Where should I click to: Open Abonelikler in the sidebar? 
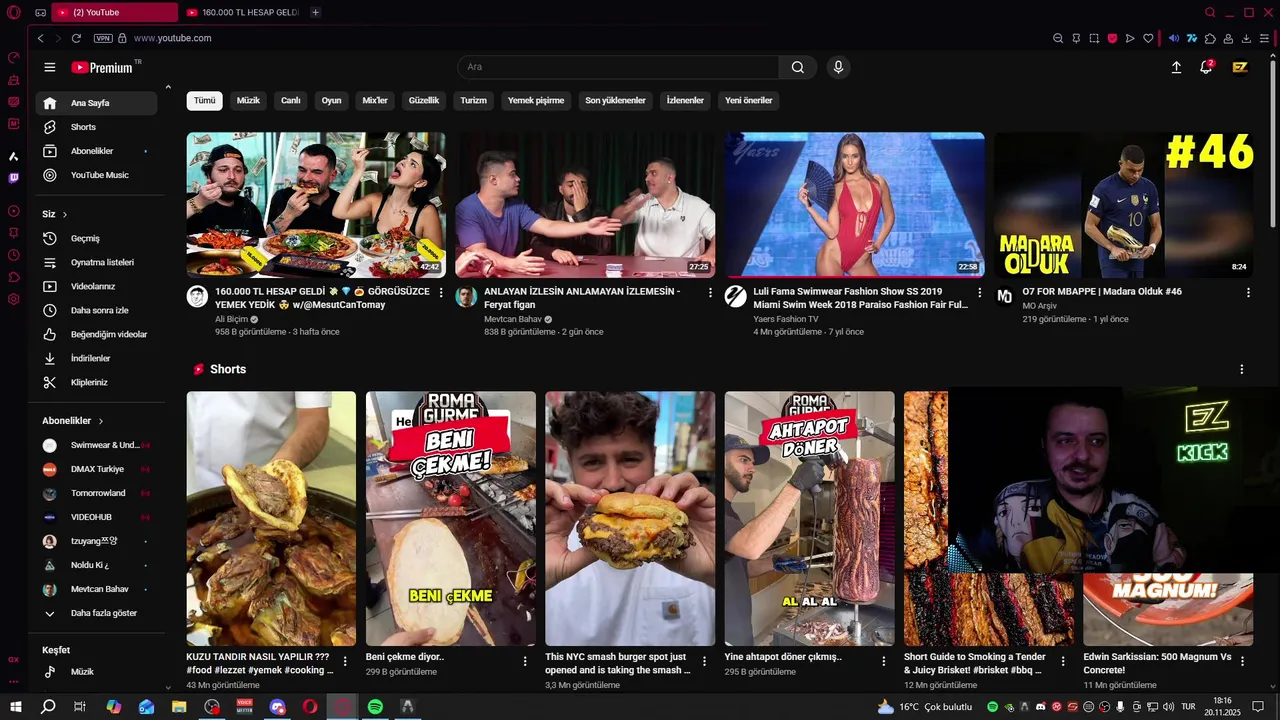coord(96,151)
